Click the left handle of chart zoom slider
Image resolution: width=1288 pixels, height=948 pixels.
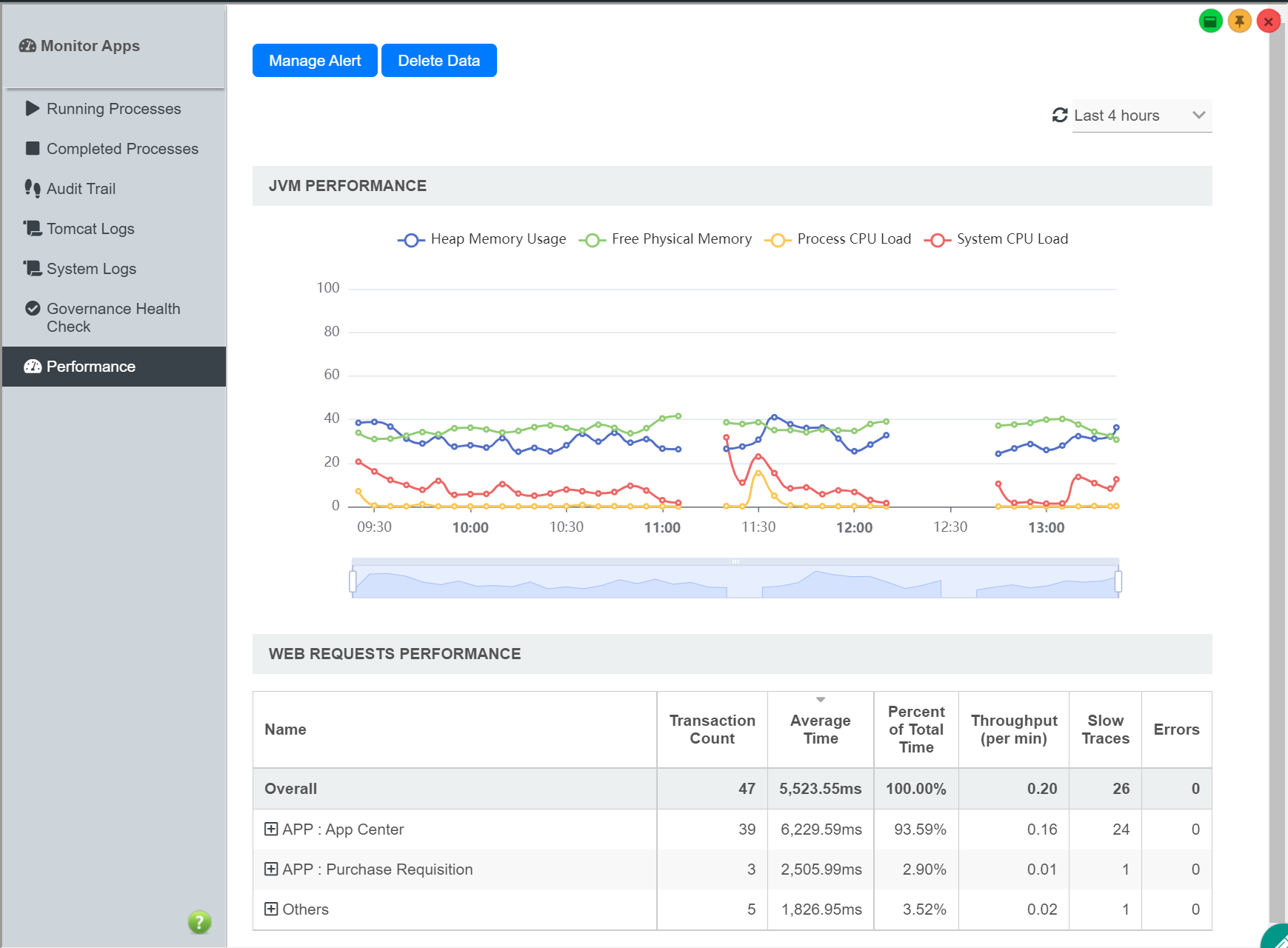(x=353, y=581)
